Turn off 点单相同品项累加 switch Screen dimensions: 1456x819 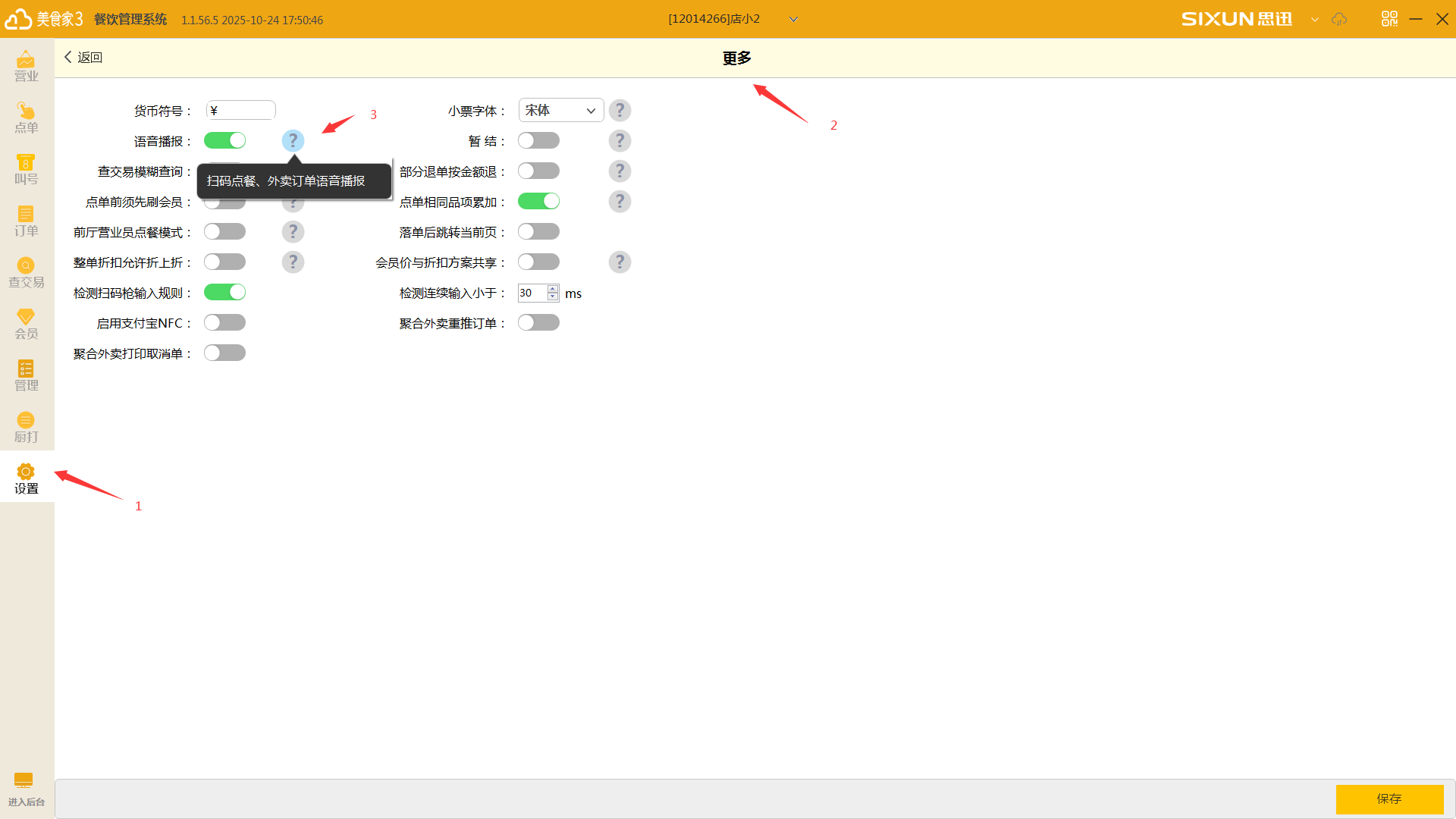pyautogui.click(x=538, y=202)
